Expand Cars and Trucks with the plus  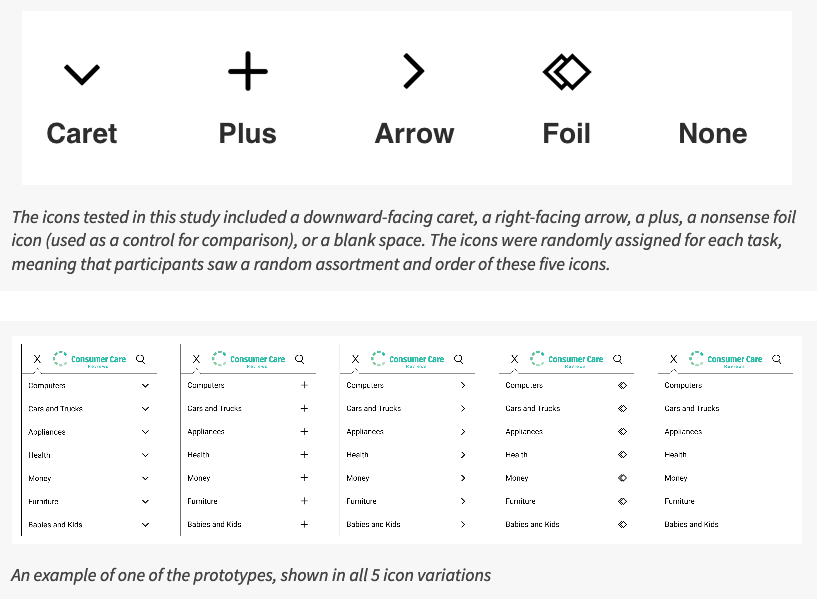coord(304,408)
